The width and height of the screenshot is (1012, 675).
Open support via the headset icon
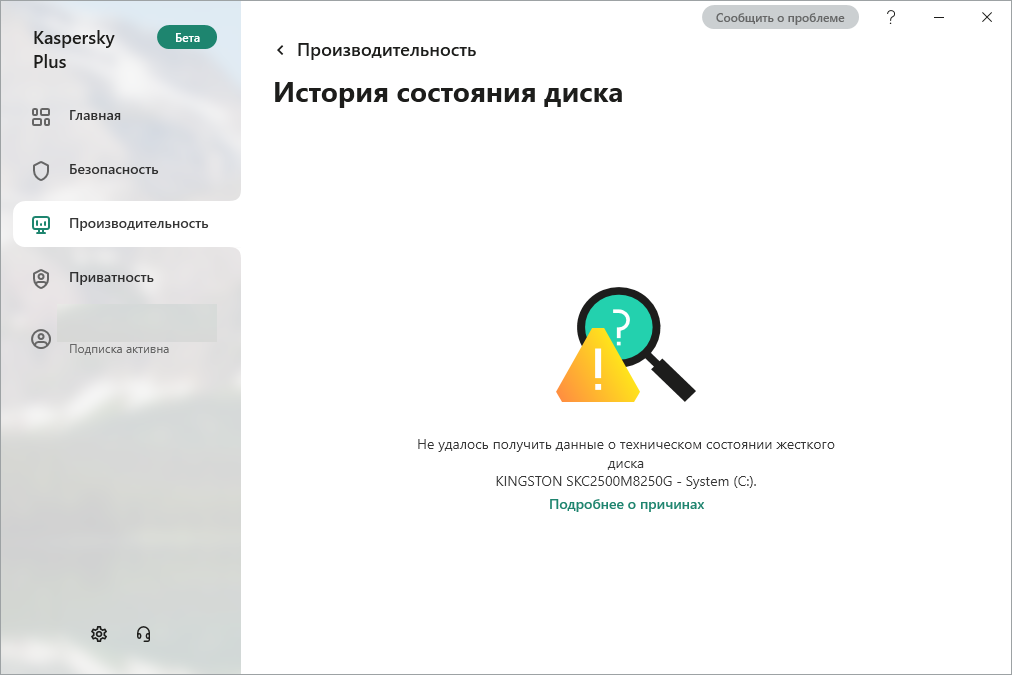(143, 634)
